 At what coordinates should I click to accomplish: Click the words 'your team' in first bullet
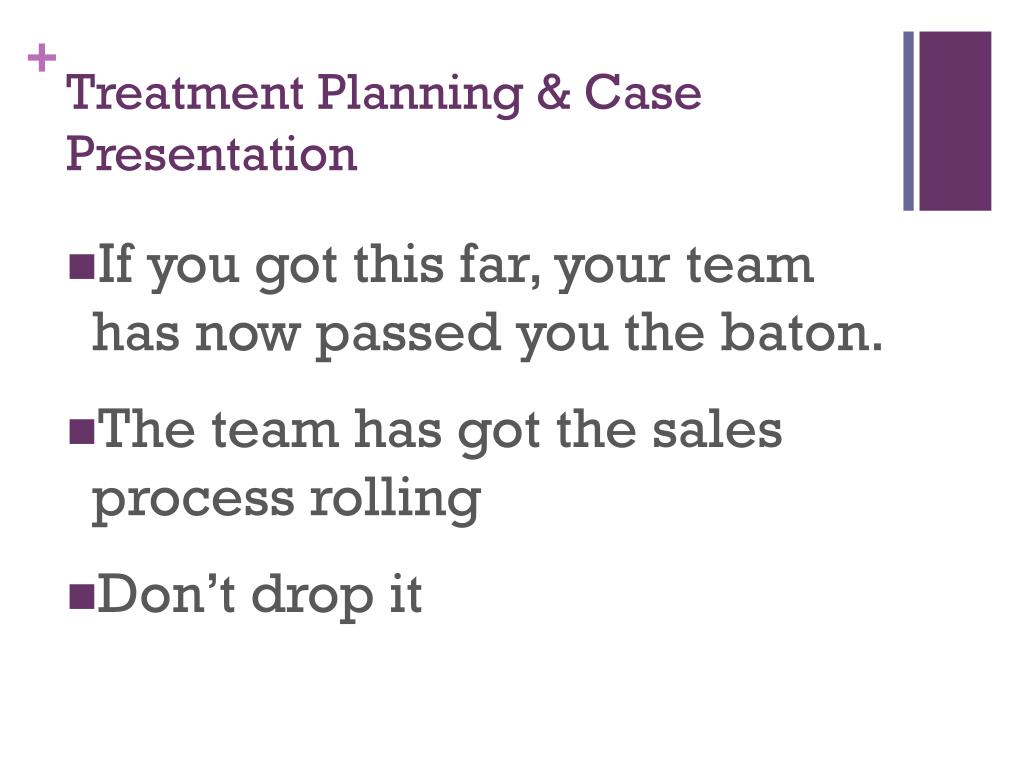[x=684, y=268]
